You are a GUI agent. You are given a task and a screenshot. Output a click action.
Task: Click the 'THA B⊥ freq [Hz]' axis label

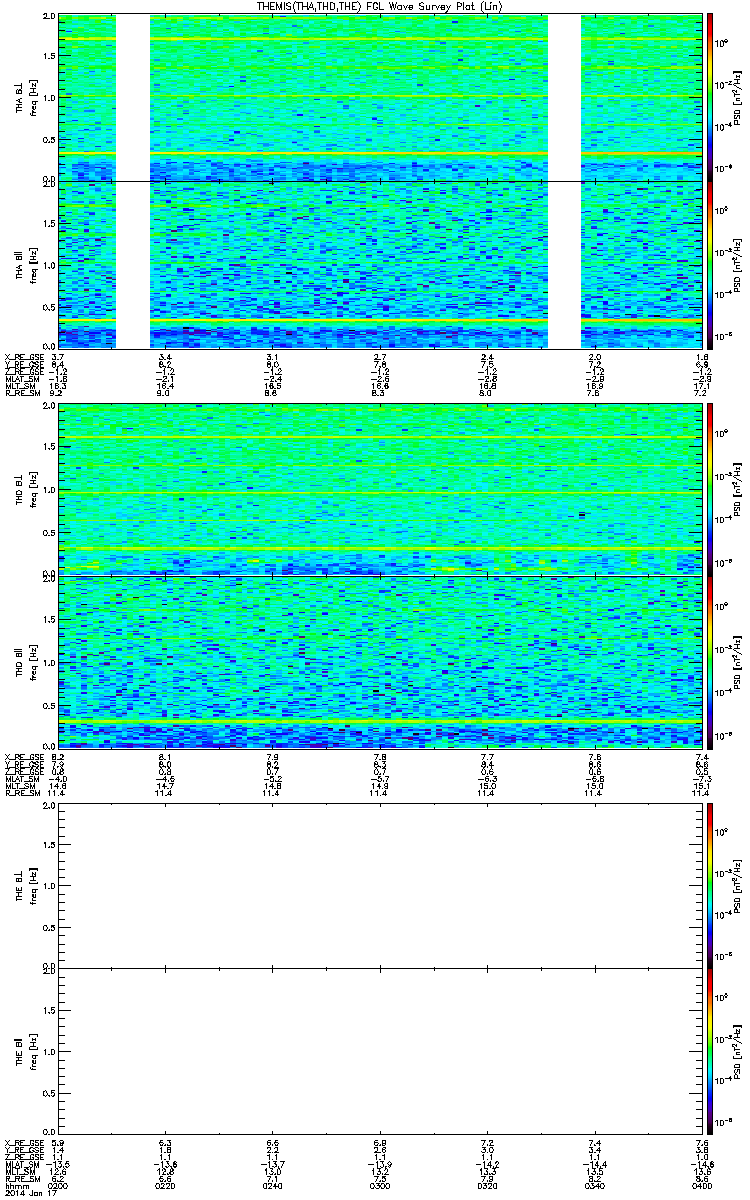24,98
